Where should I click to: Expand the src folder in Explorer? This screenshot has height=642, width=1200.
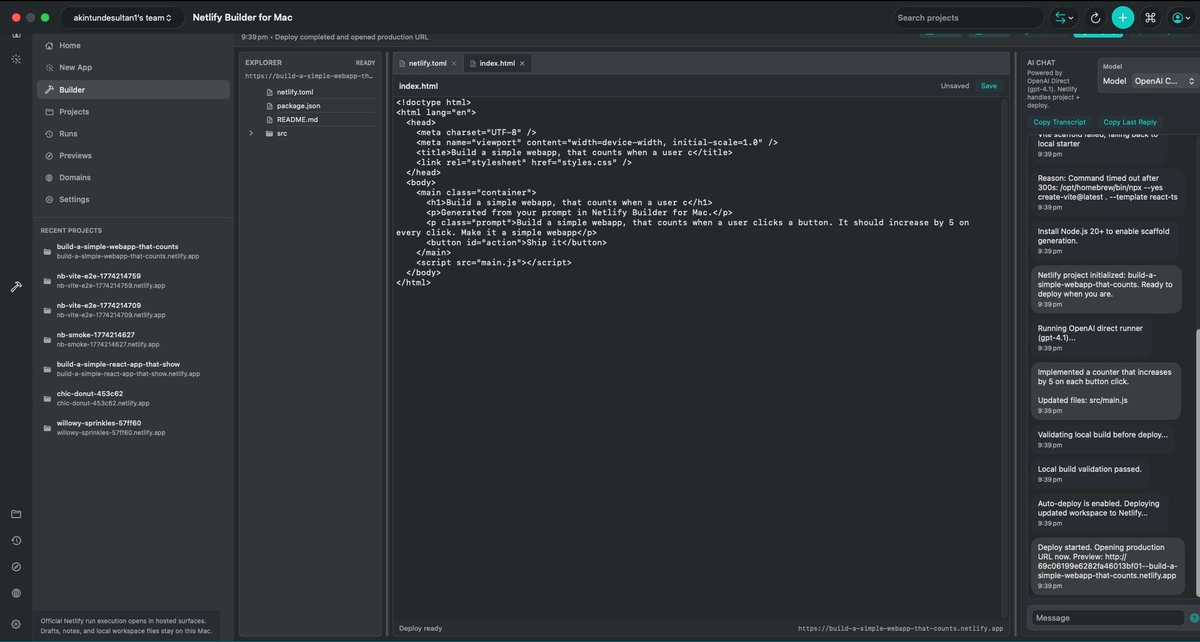pos(252,133)
